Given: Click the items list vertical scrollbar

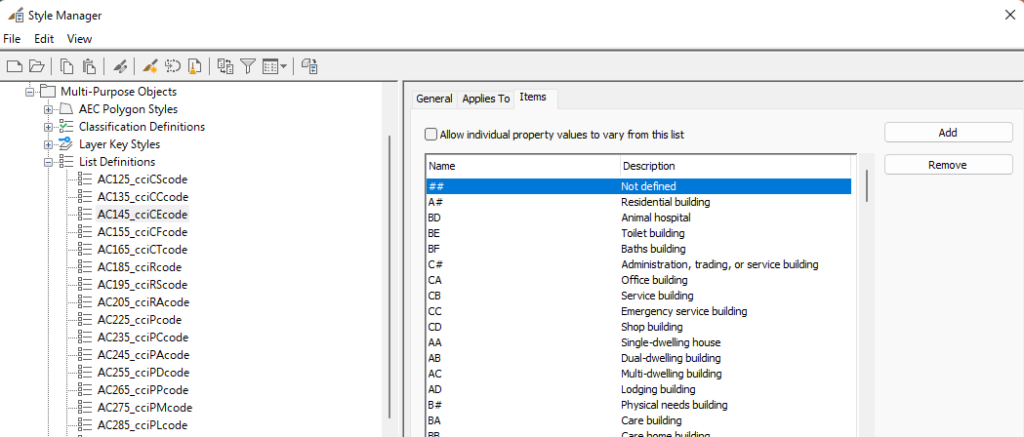Looking at the screenshot, I should pos(867,186).
